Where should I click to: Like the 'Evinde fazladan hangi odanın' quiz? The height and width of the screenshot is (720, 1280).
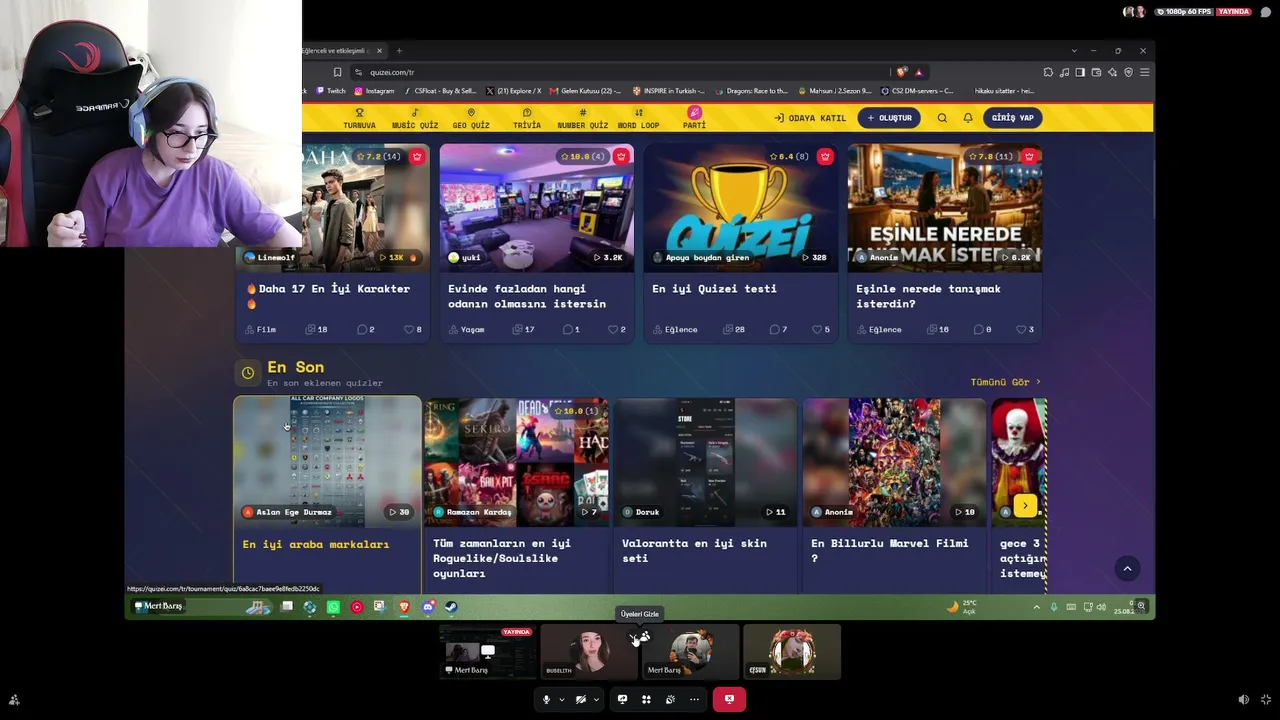point(617,329)
